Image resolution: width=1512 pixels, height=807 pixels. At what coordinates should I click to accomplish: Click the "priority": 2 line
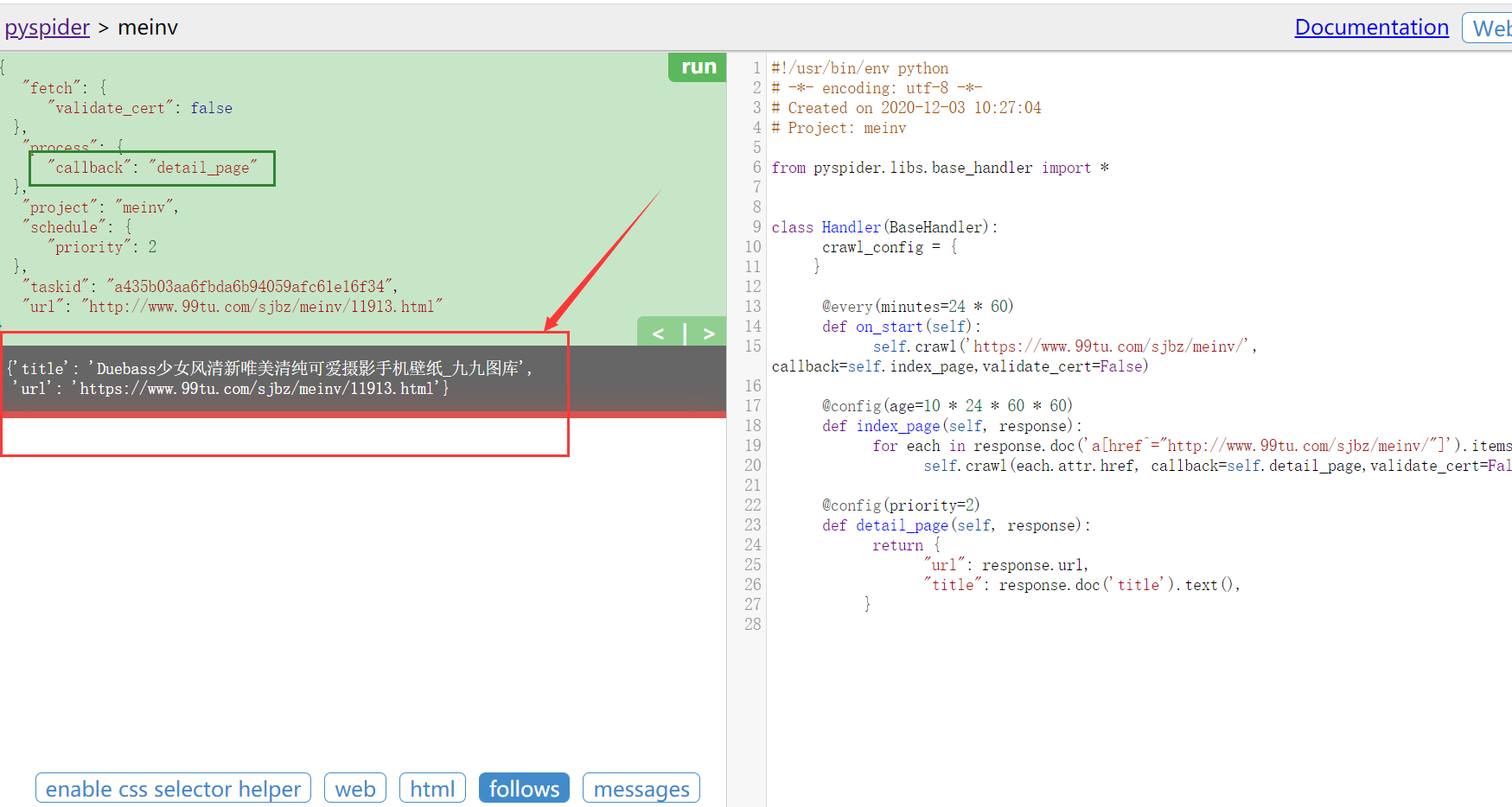tap(102, 247)
